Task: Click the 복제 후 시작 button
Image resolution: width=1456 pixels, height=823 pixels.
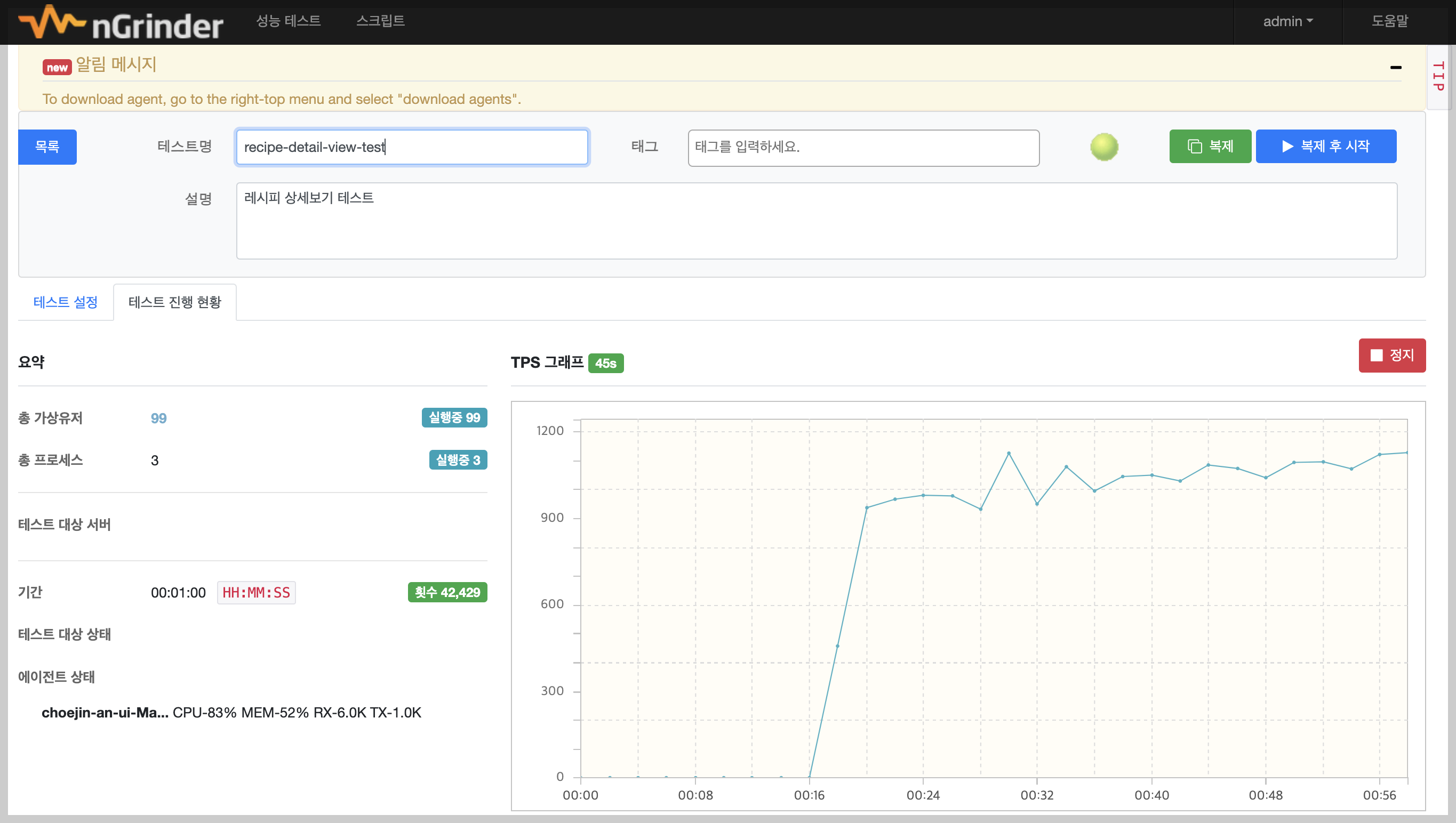Action: point(1325,147)
